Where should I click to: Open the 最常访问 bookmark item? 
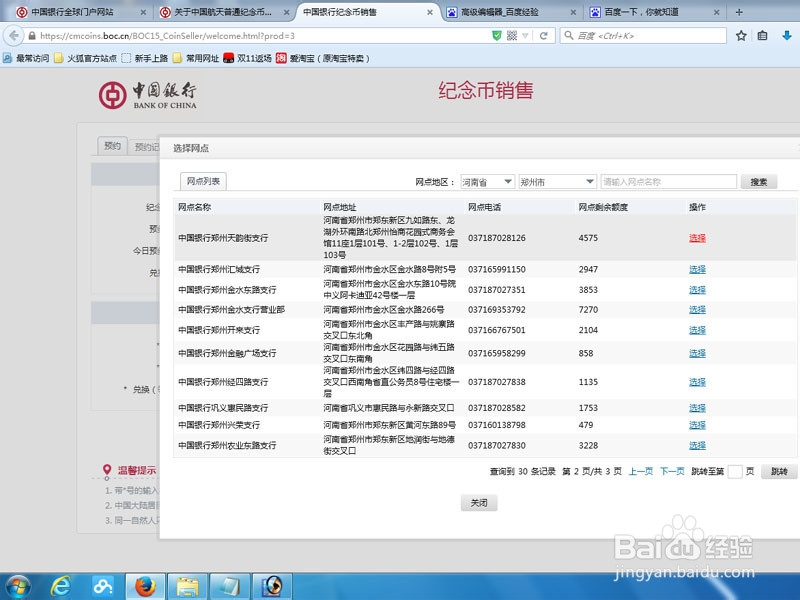point(26,58)
